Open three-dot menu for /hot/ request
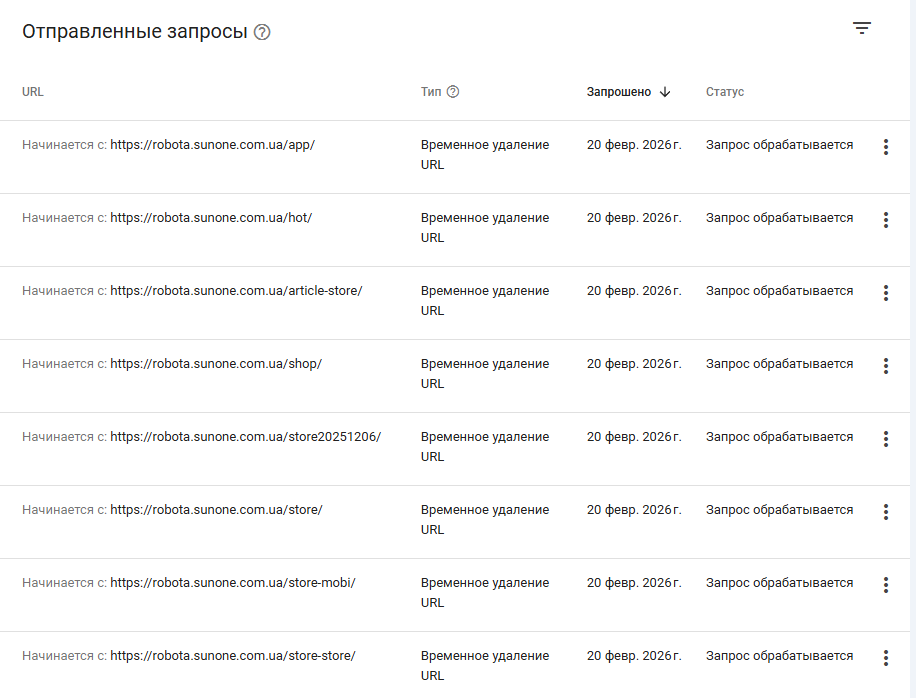 [x=885, y=220]
